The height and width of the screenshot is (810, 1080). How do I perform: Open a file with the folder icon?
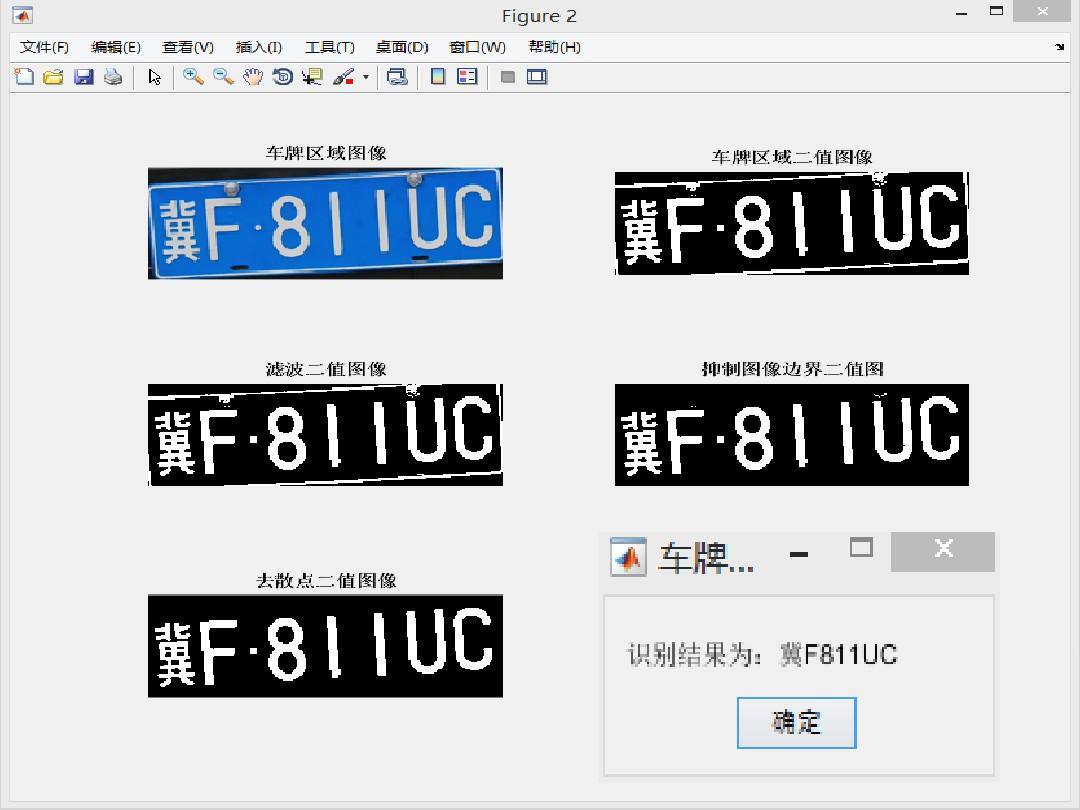coord(53,76)
